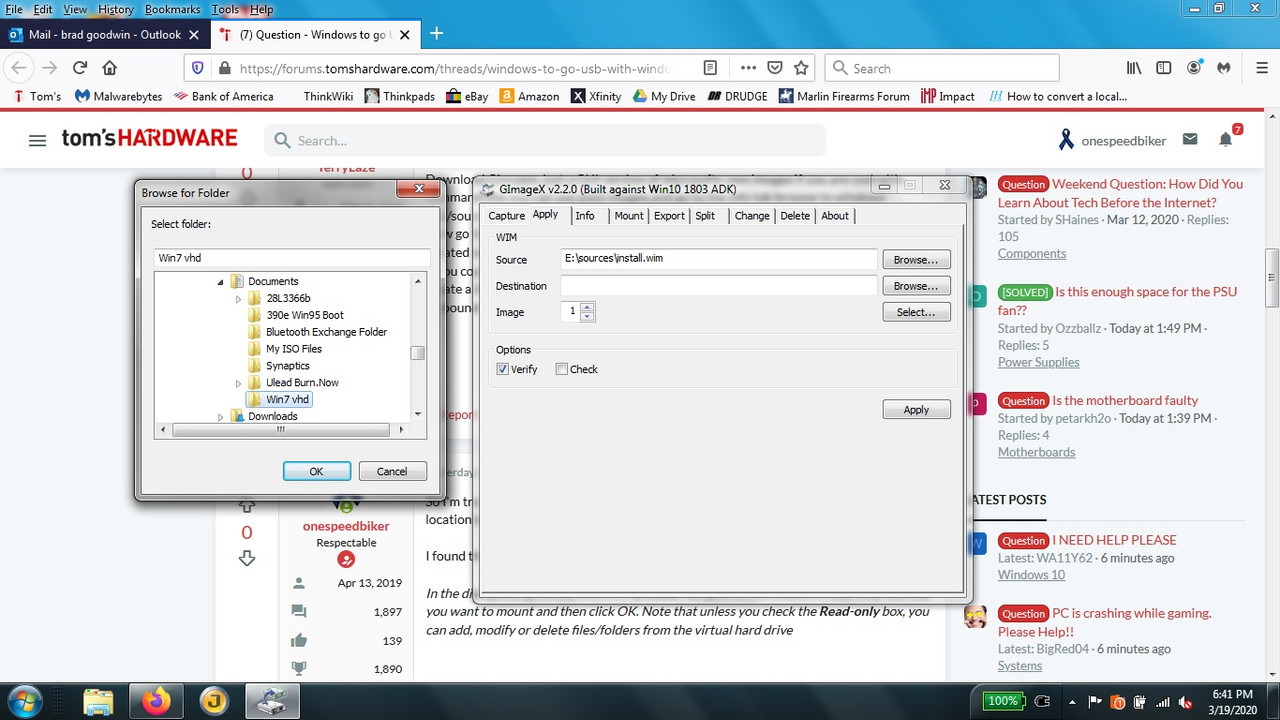The height and width of the screenshot is (720, 1280).
Task: Open page actions three-dot menu
Action: (x=748, y=68)
